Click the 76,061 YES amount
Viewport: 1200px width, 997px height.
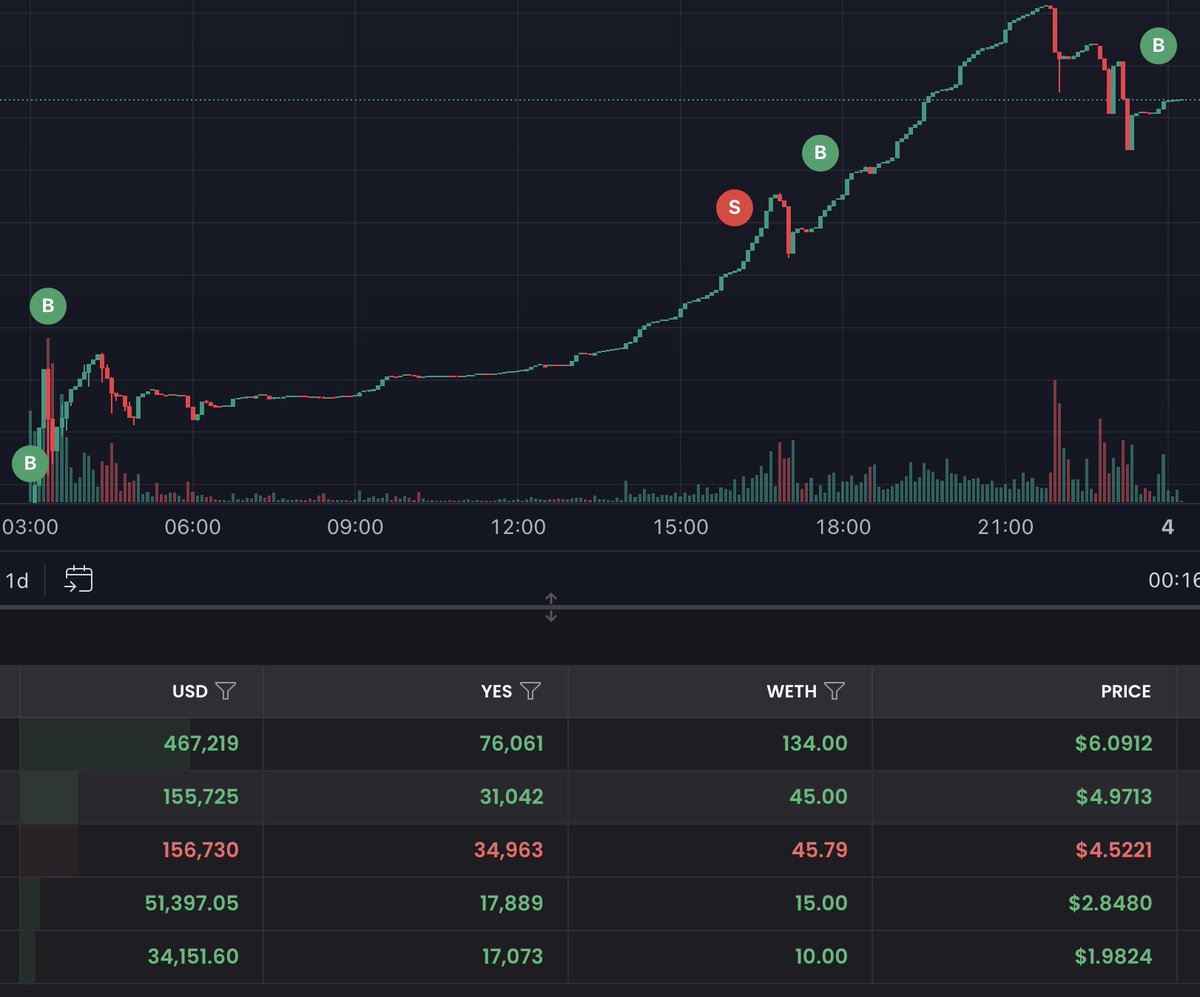[511, 743]
